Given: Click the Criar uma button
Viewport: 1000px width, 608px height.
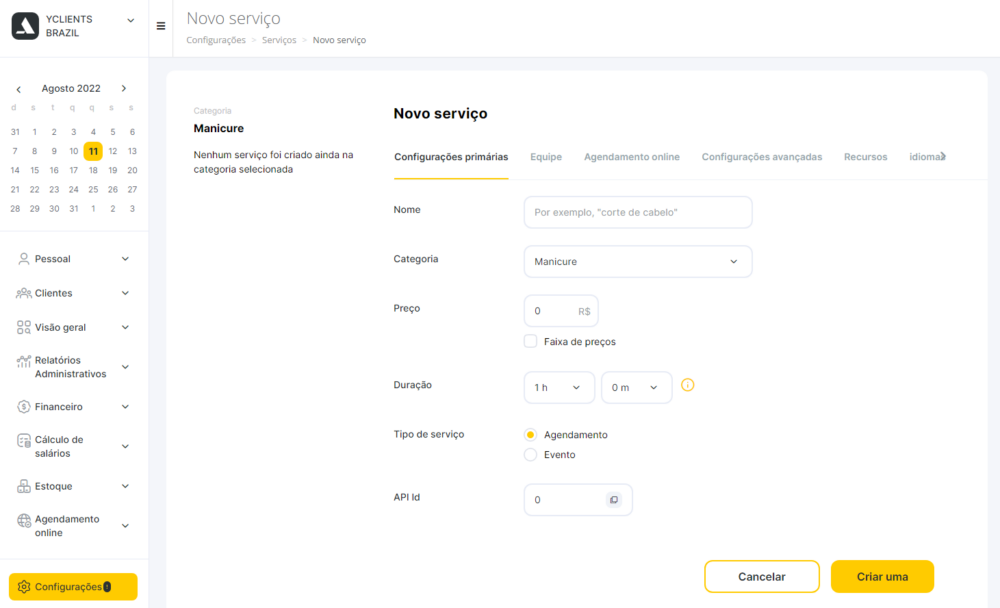Looking at the screenshot, I should coord(882,577).
